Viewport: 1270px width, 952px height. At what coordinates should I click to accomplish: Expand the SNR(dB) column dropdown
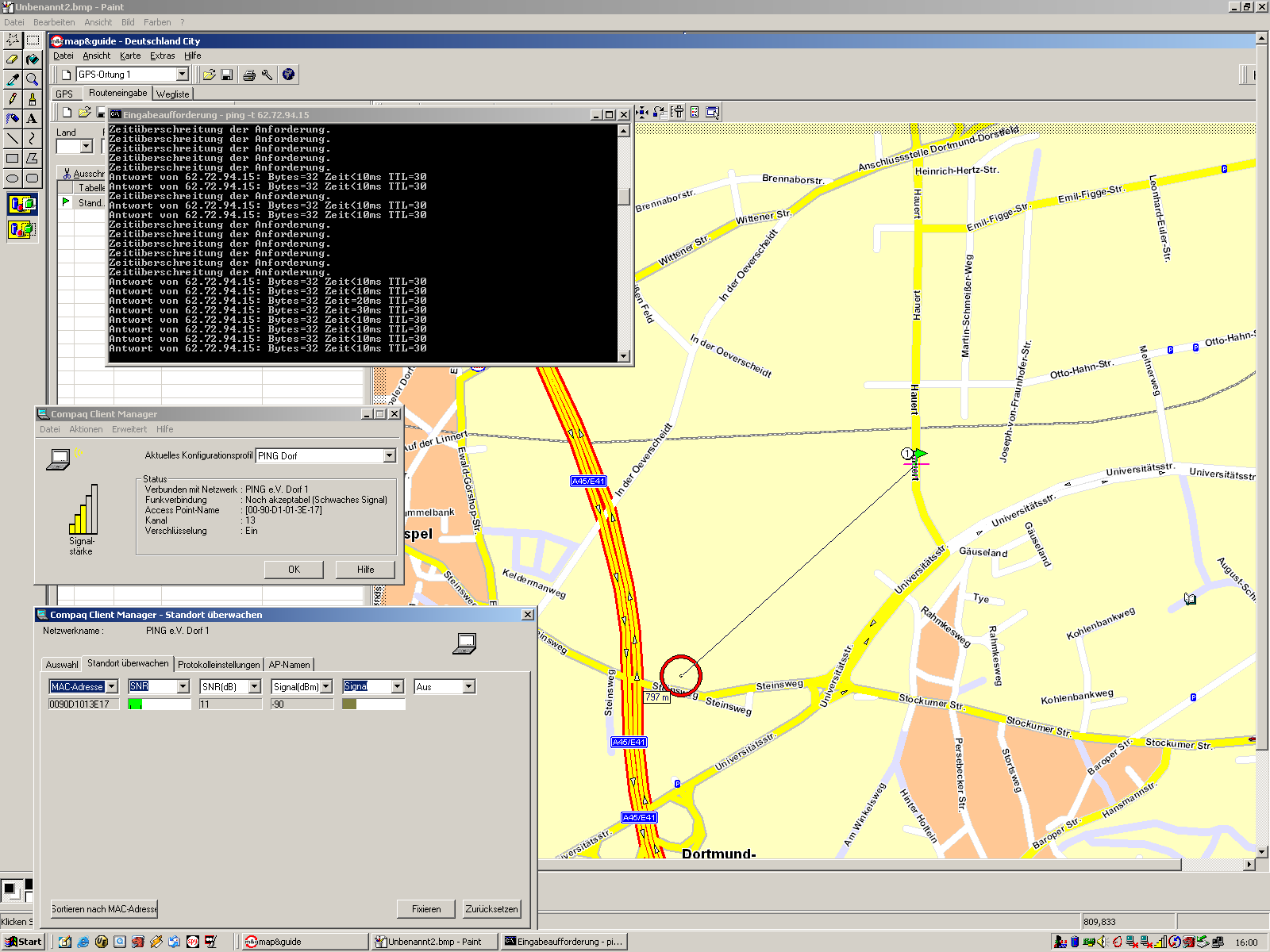255,686
